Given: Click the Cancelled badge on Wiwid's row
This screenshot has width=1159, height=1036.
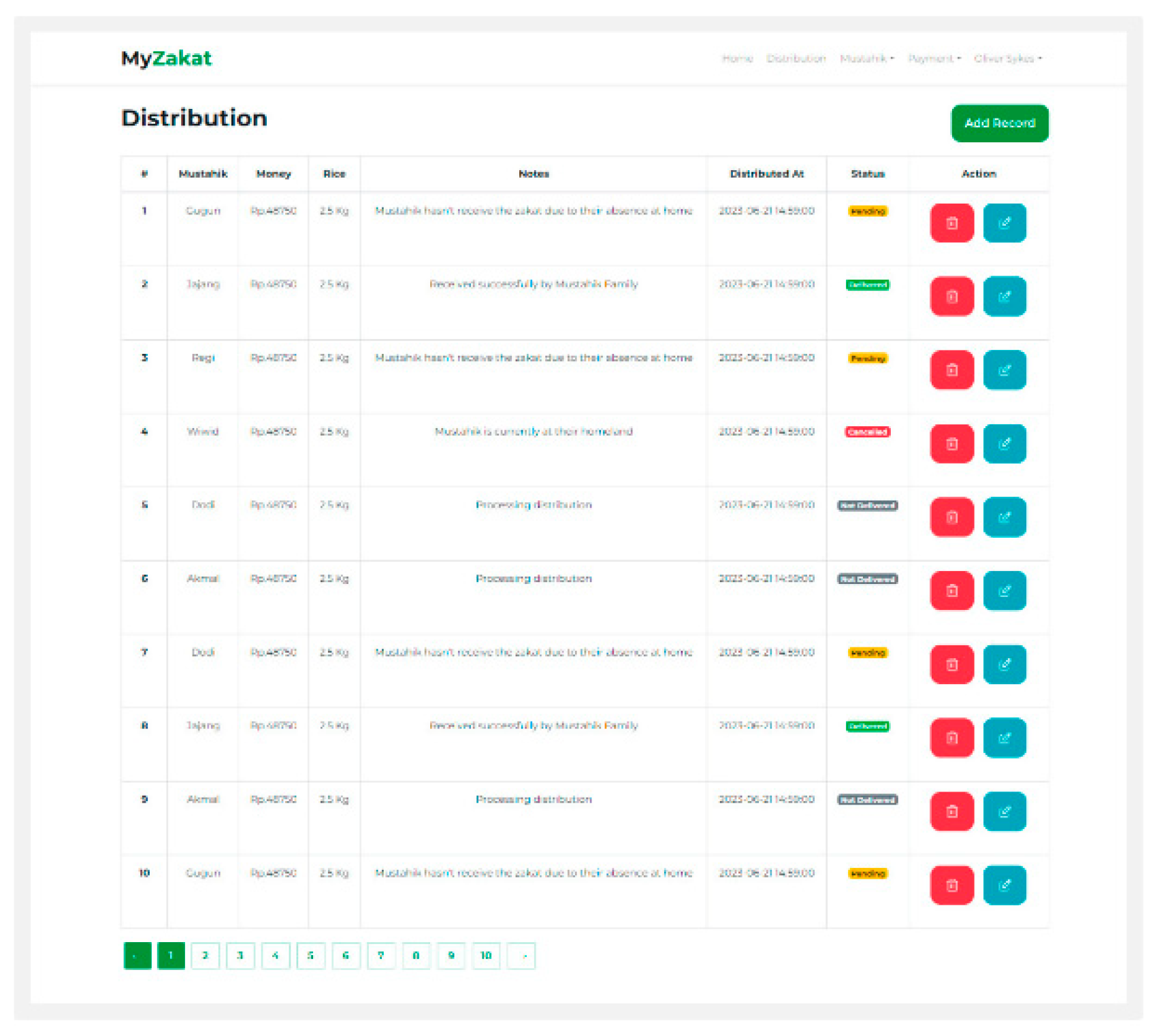Looking at the screenshot, I should (867, 432).
